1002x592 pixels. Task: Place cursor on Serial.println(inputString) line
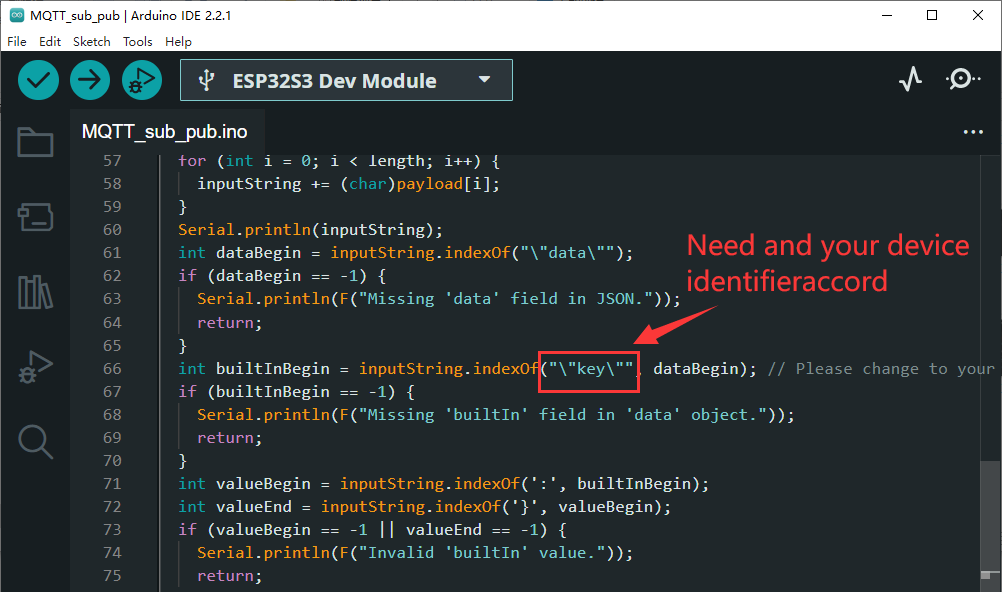point(310,230)
